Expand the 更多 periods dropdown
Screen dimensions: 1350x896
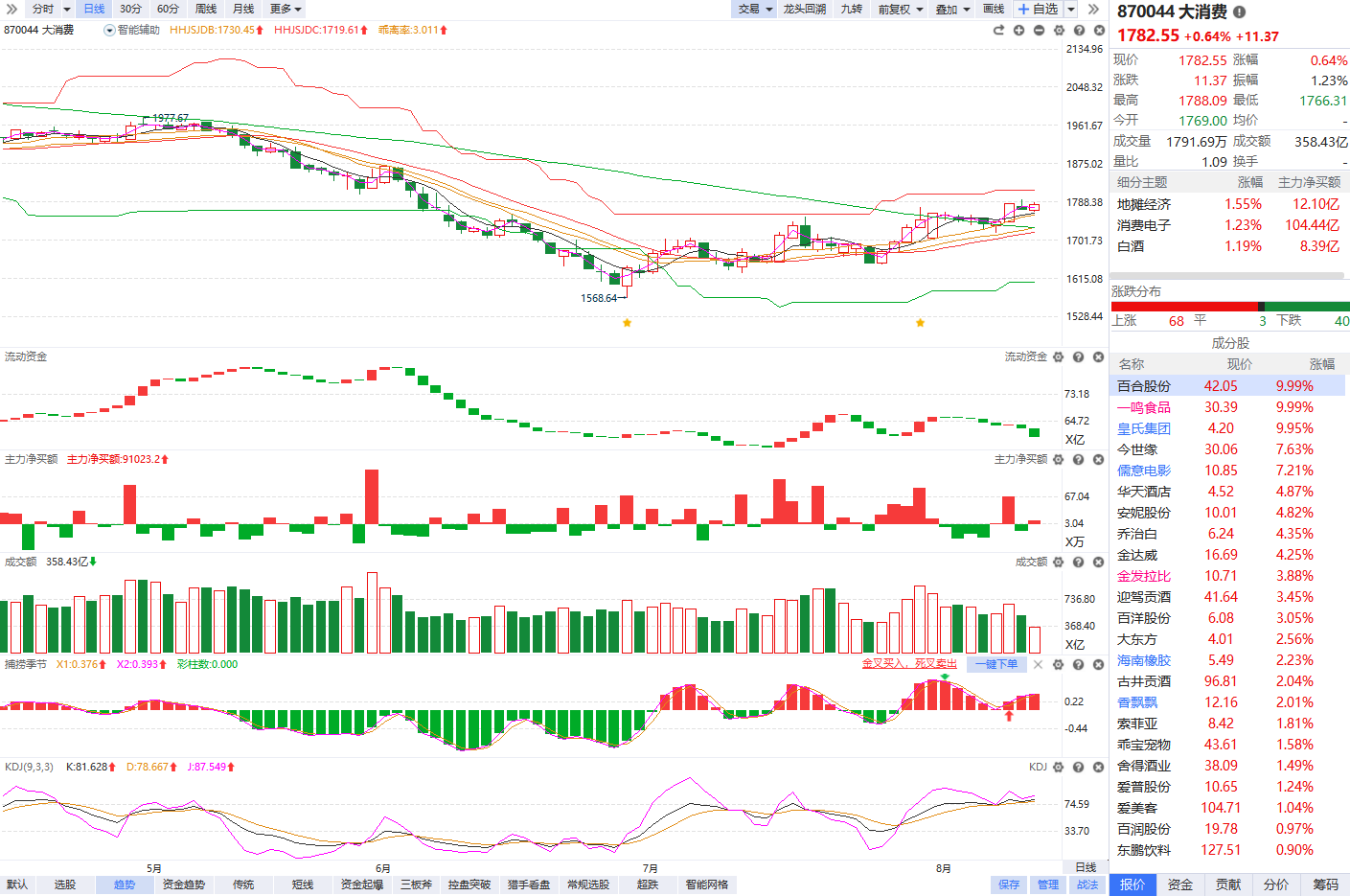(x=286, y=9)
